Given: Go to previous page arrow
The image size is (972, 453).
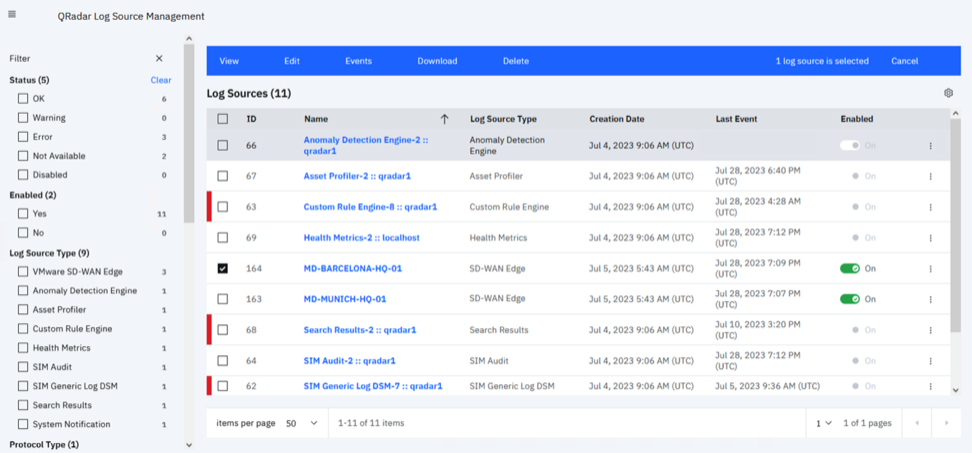Looking at the screenshot, I should [917, 423].
